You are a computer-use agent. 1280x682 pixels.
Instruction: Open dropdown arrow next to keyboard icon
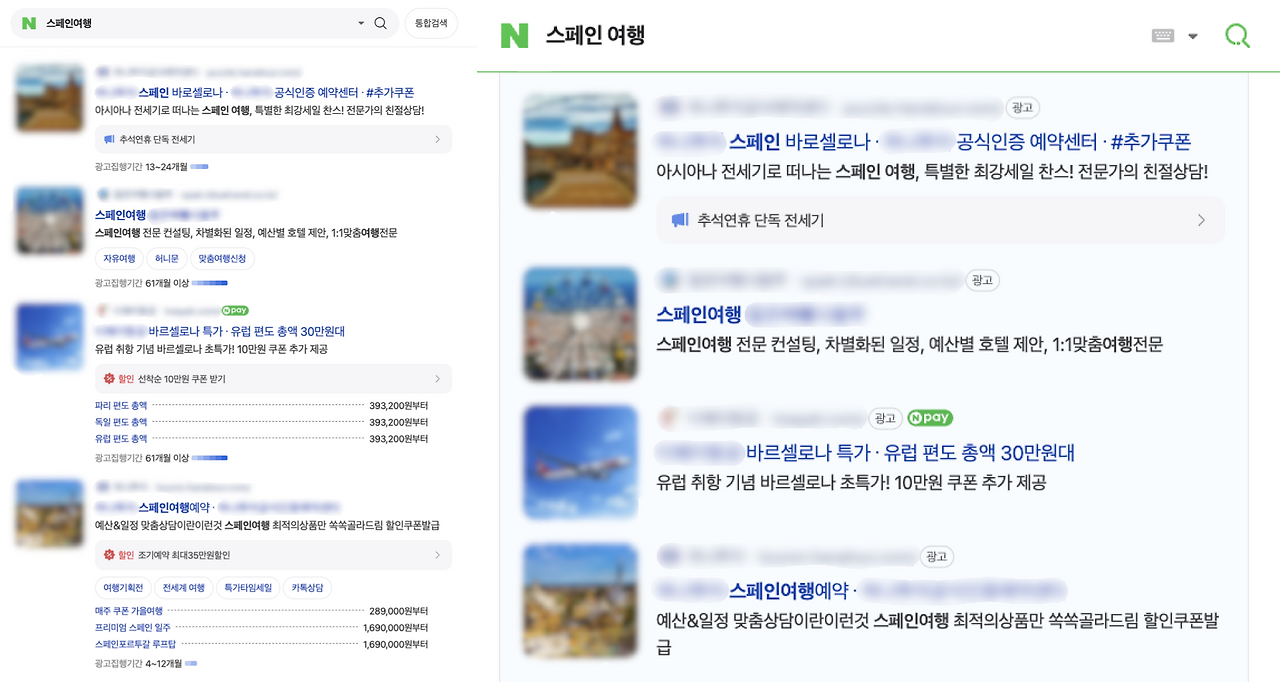click(x=1192, y=37)
